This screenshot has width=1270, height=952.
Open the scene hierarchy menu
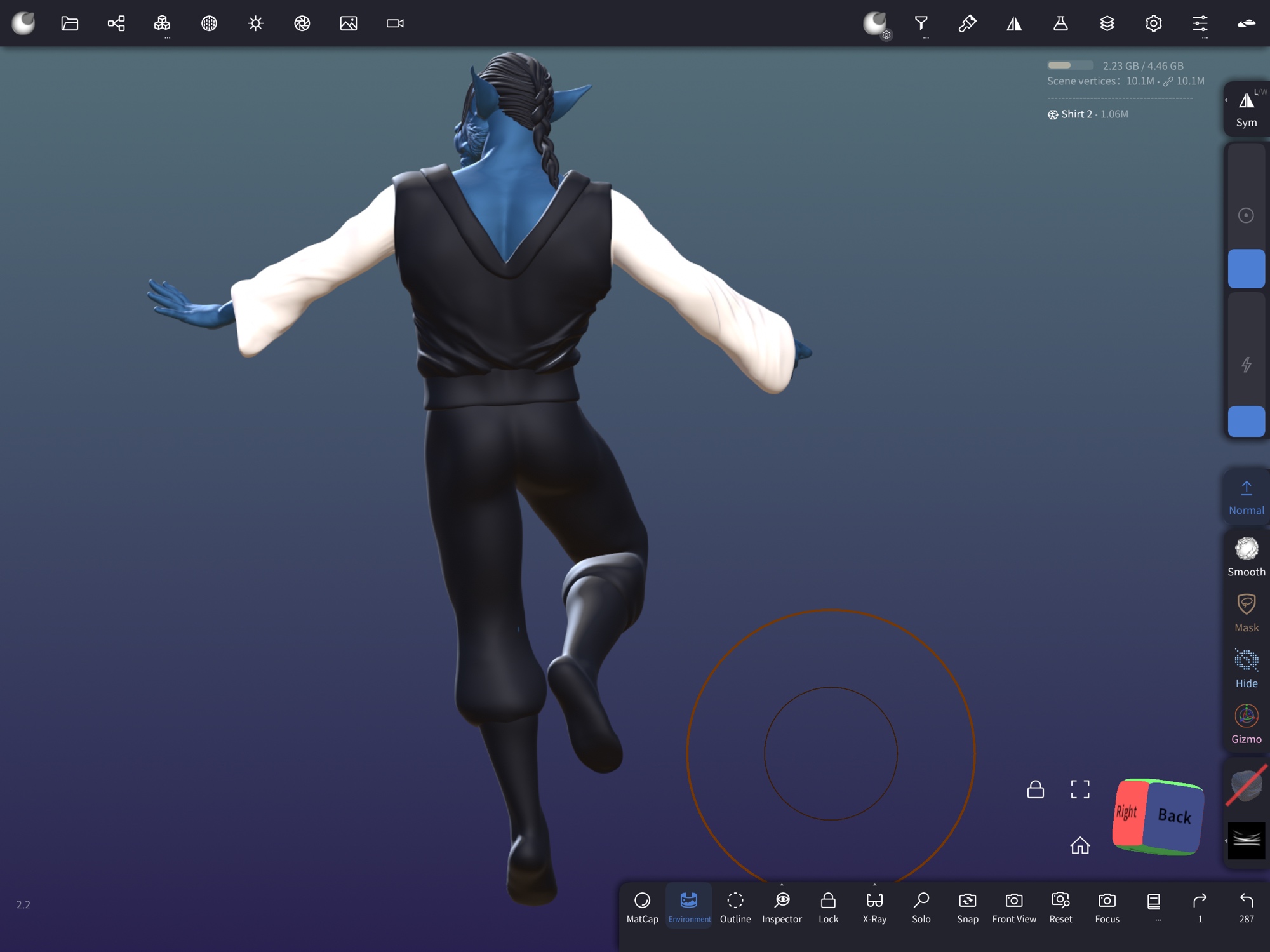point(116,23)
